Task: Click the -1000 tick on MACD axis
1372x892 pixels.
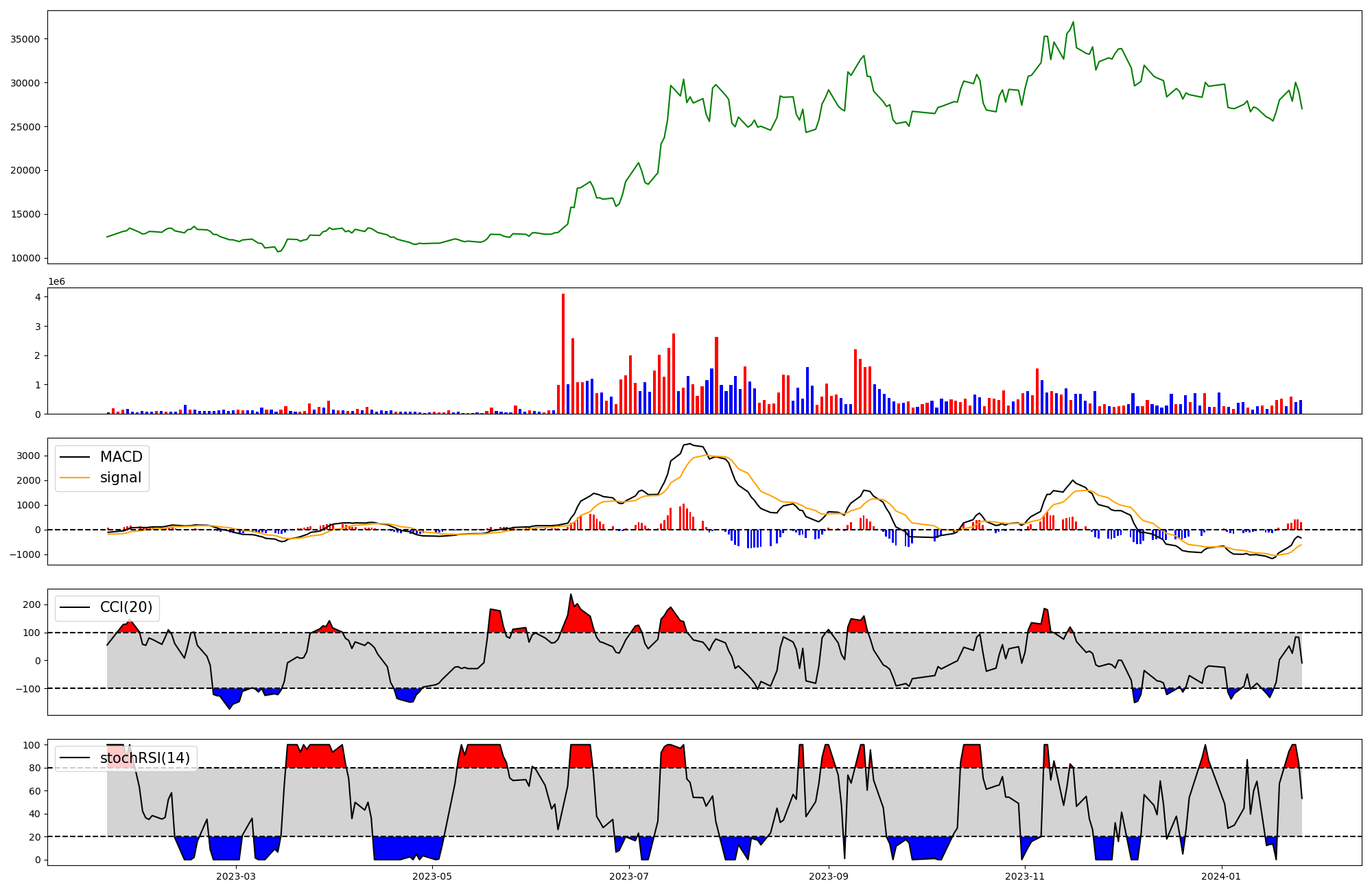Action: [x=26, y=554]
